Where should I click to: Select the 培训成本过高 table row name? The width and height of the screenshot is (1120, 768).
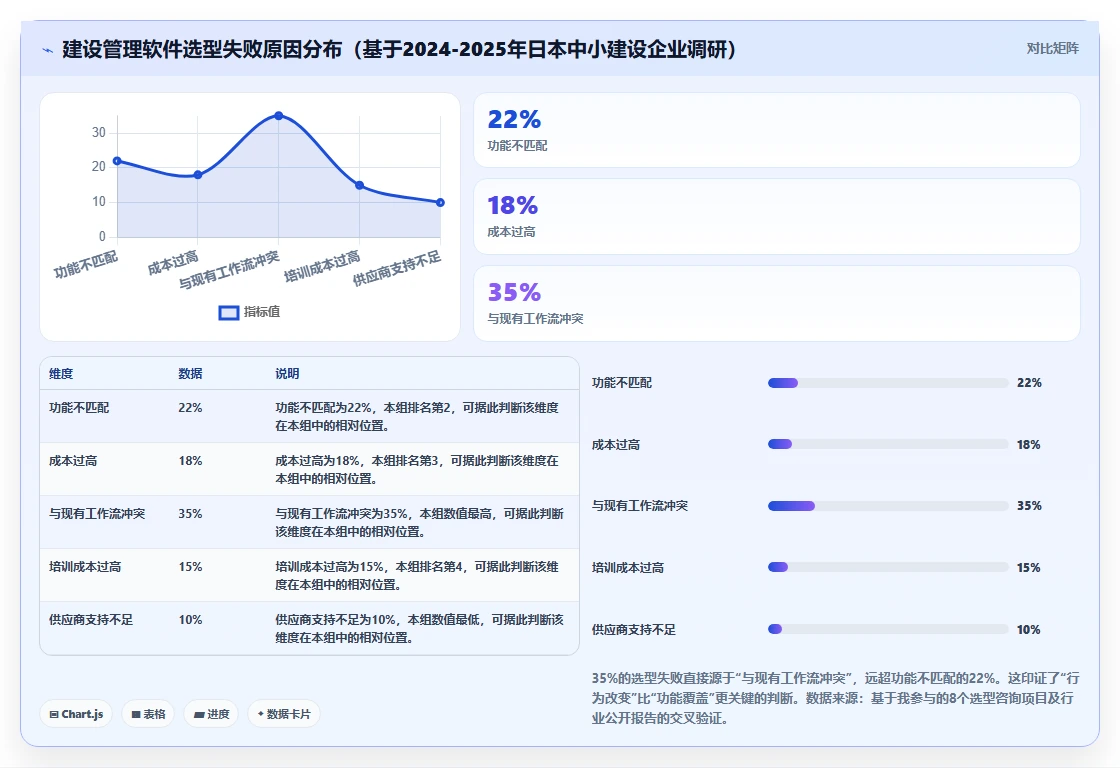point(85,567)
